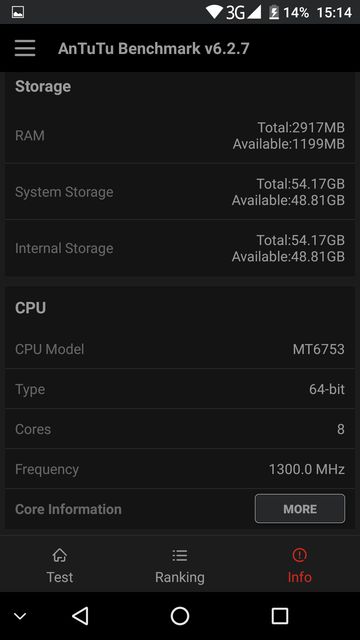The height and width of the screenshot is (640, 360).
Task: Switch to the Ranking tab
Action: click(180, 564)
